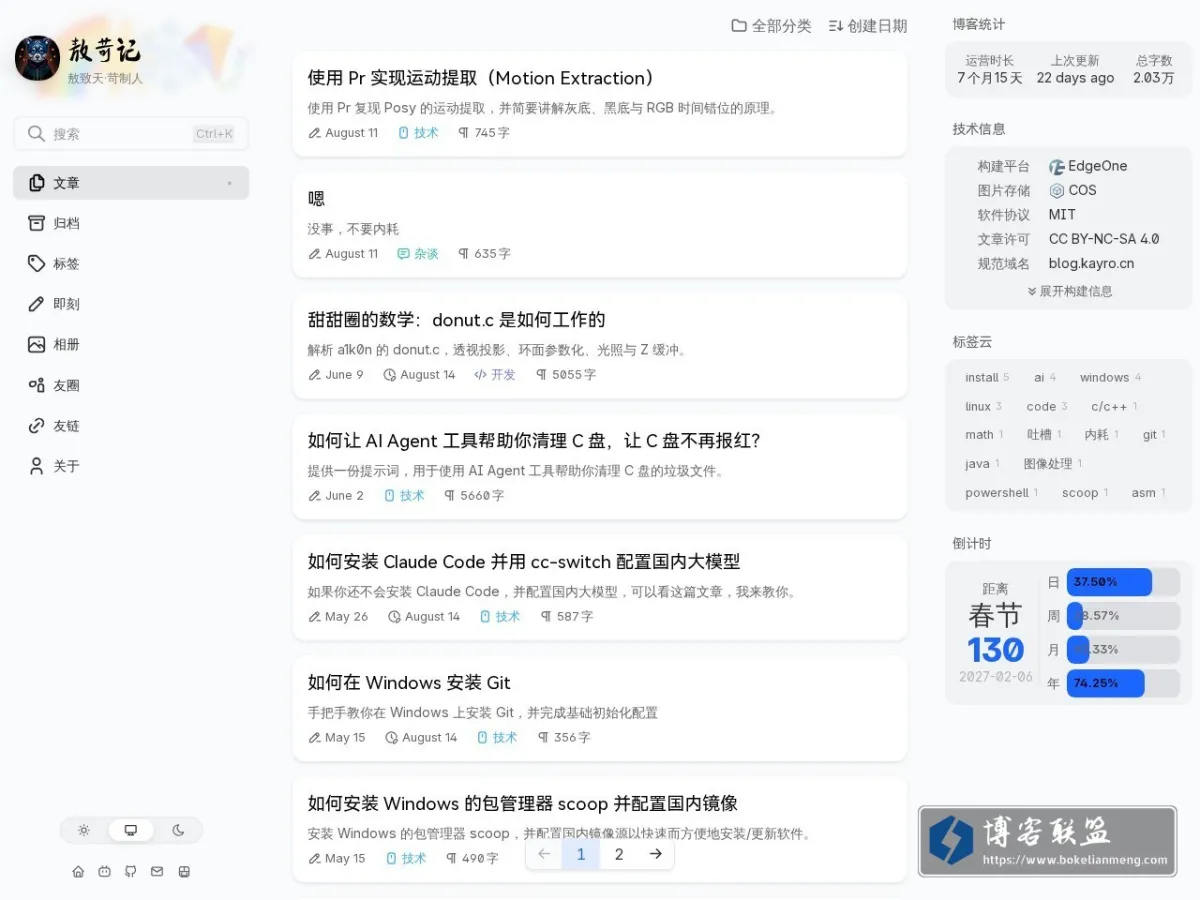Click the 日 37.50% progress bar

(x=1123, y=582)
